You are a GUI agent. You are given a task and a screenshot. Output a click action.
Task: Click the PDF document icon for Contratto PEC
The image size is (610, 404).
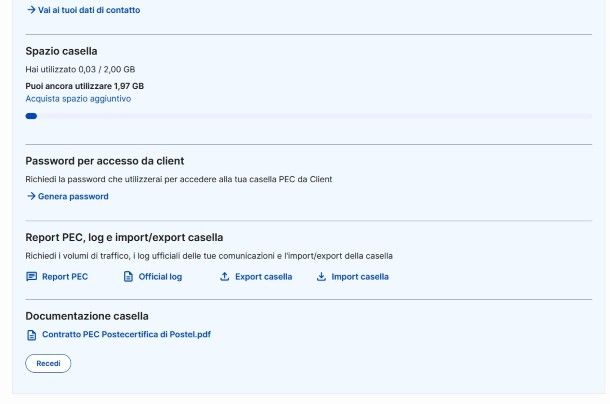pyautogui.click(x=32, y=335)
